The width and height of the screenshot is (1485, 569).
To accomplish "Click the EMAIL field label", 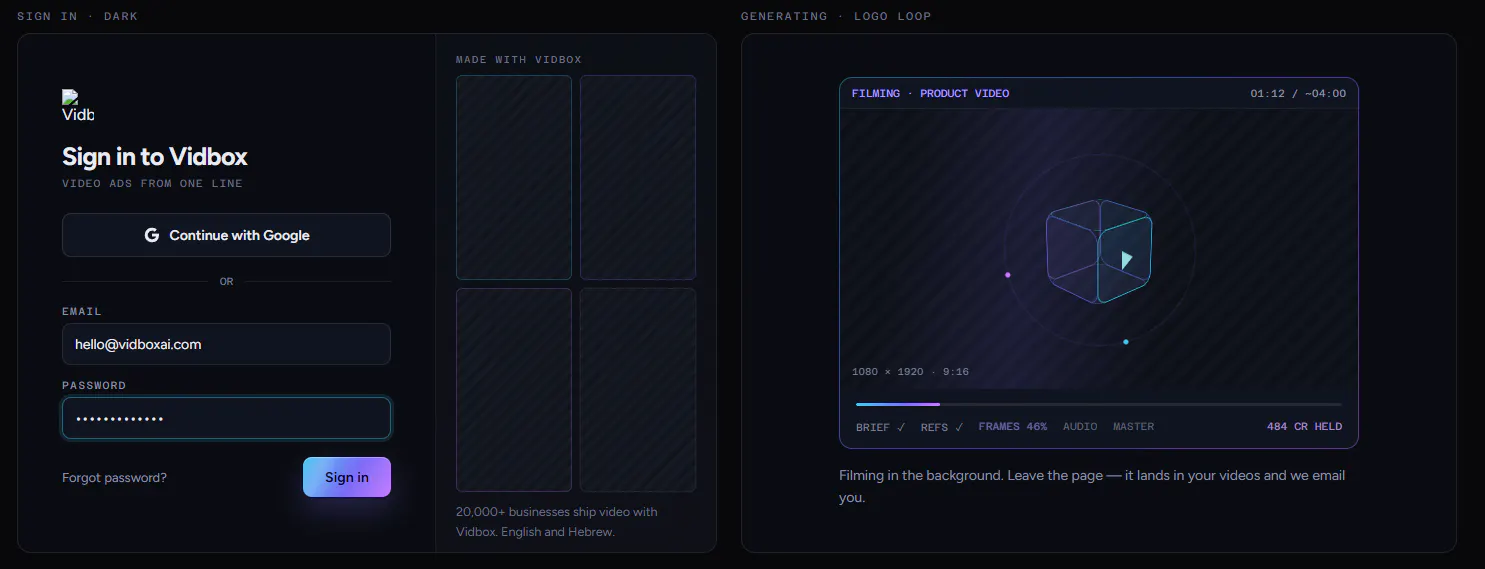I will tap(82, 312).
